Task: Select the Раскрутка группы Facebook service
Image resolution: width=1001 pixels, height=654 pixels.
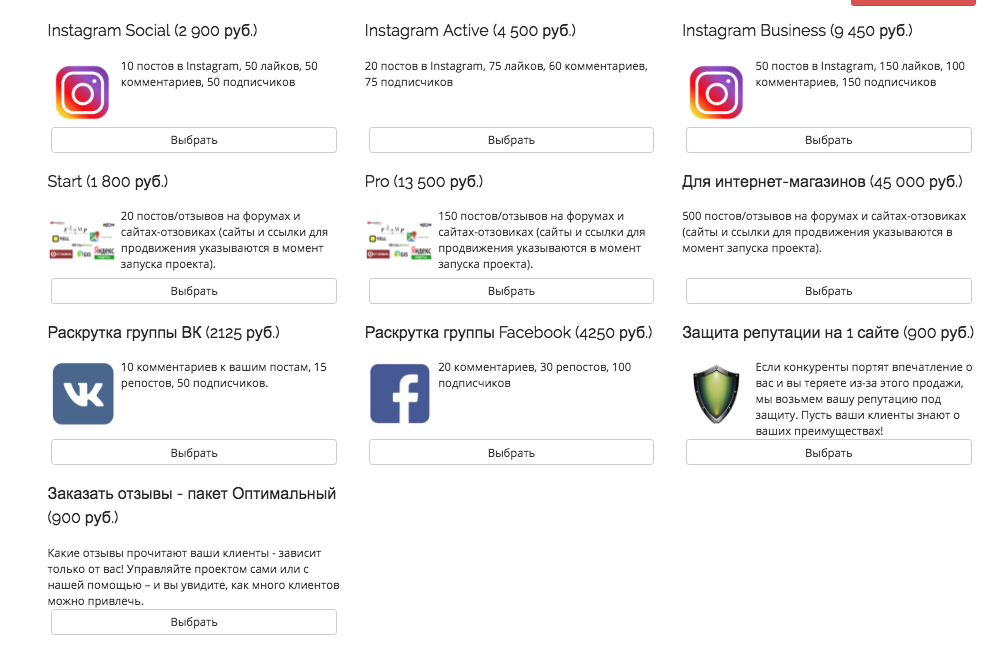Action: tap(511, 453)
